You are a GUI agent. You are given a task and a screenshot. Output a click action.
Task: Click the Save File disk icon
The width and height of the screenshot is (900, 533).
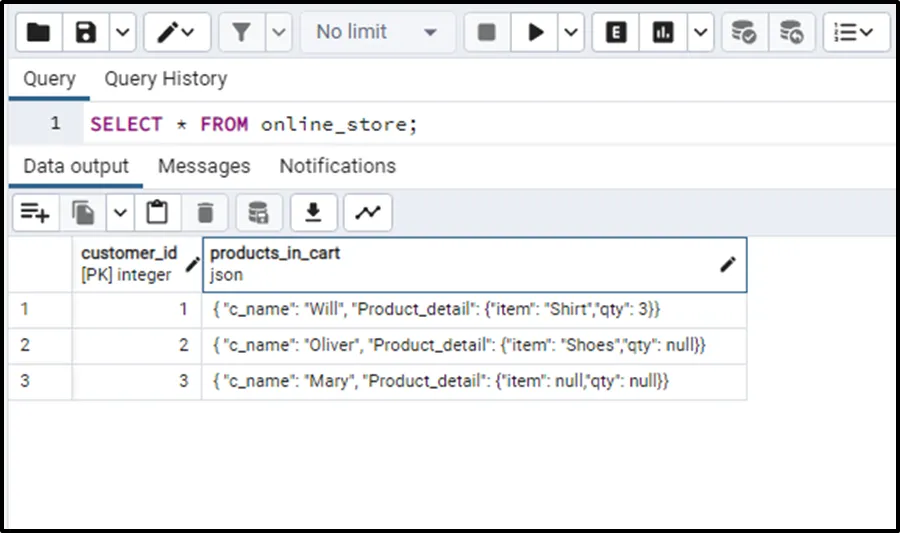tap(86, 32)
